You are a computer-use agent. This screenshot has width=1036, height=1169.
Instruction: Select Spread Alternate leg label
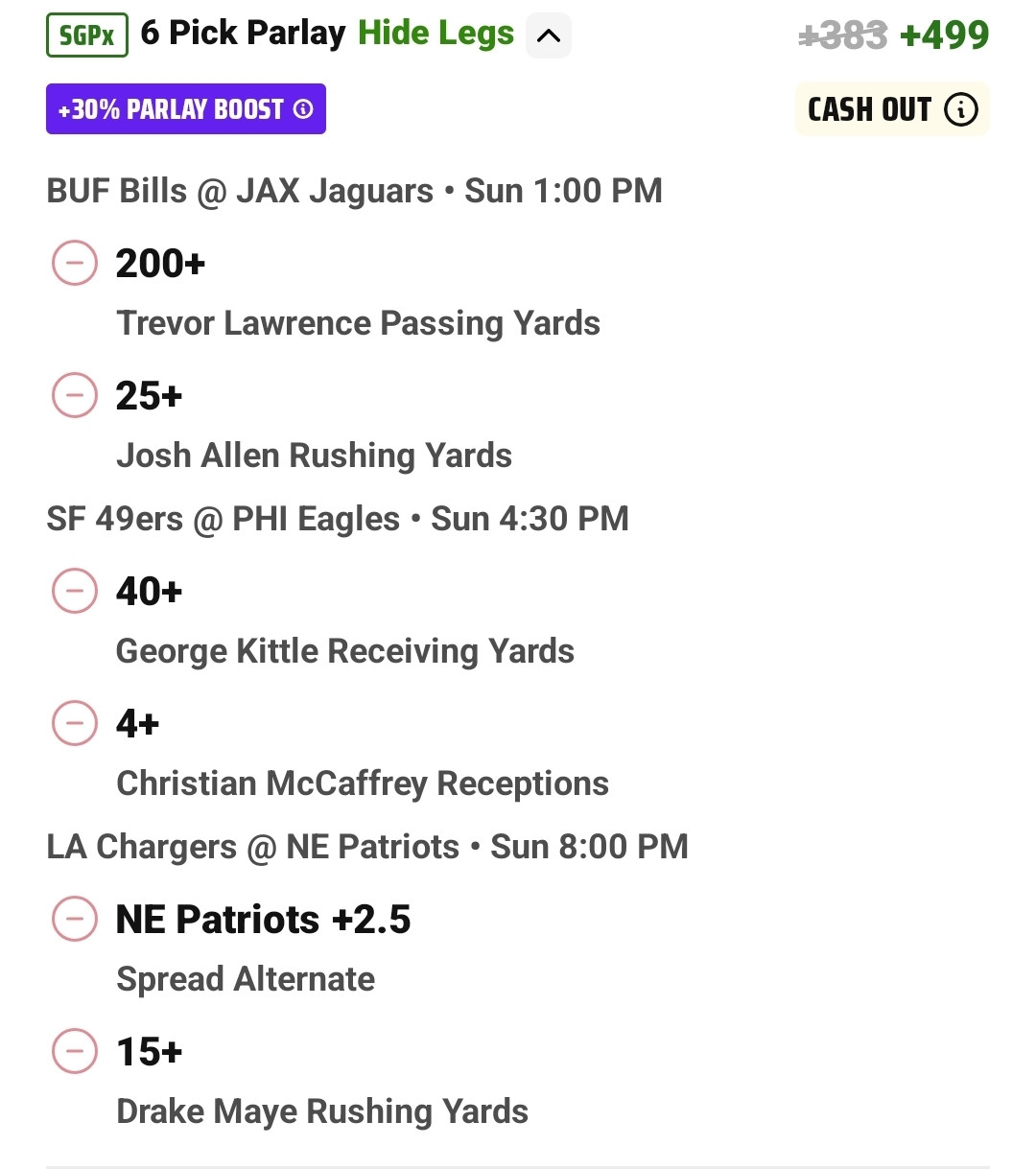click(246, 979)
